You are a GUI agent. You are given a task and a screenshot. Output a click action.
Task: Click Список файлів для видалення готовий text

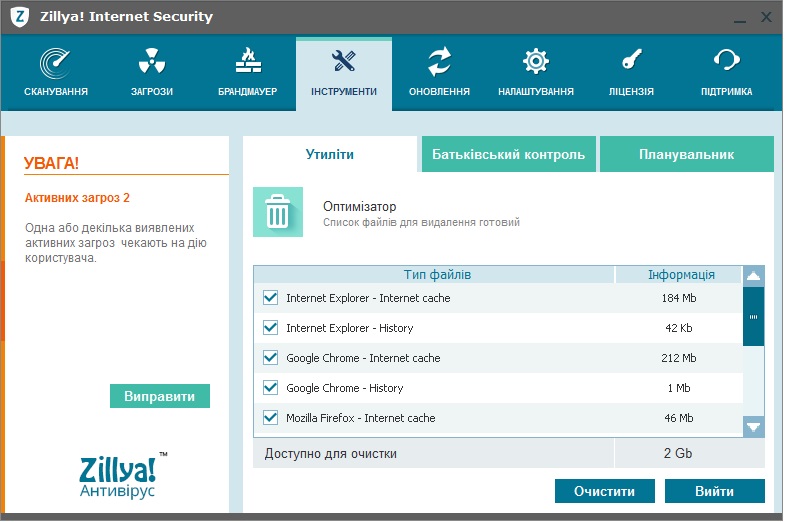tap(421, 222)
